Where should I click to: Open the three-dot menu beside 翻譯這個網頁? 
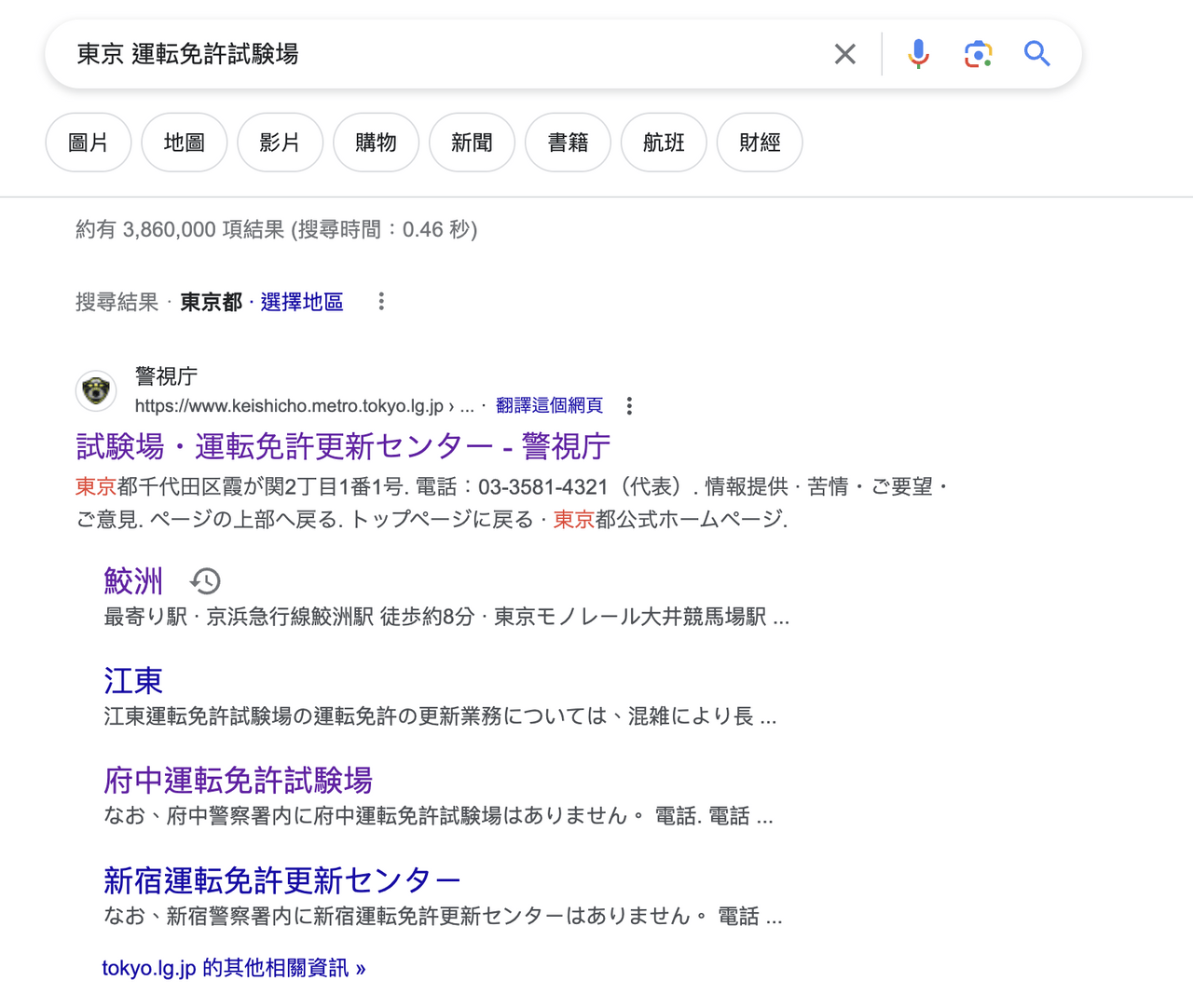tap(630, 406)
